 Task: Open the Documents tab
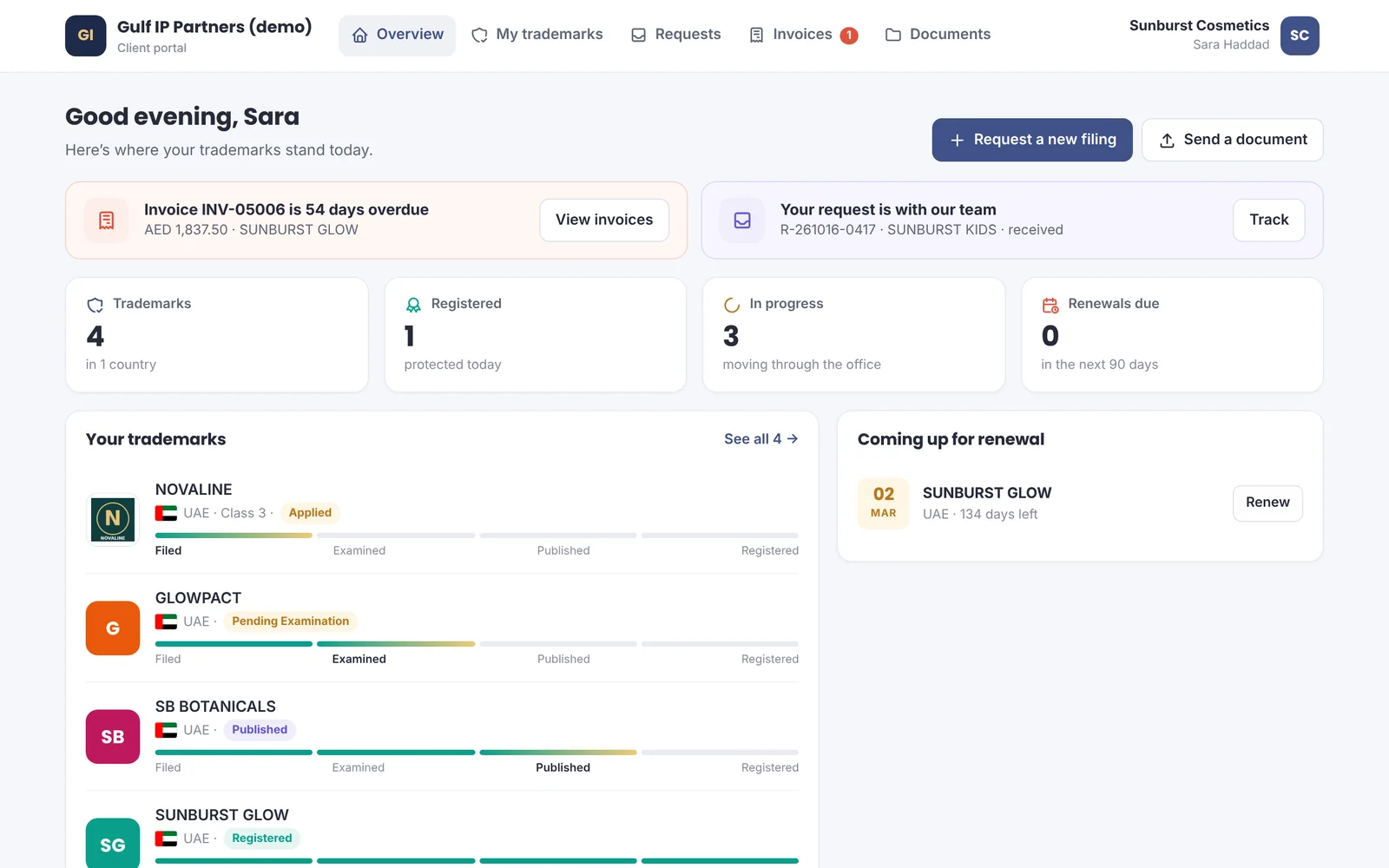pyautogui.click(x=938, y=35)
